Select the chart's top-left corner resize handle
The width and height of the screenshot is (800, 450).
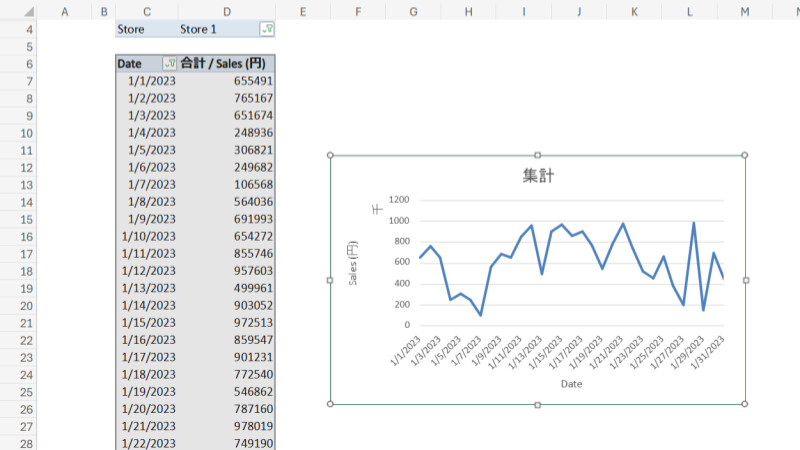point(330,155)
